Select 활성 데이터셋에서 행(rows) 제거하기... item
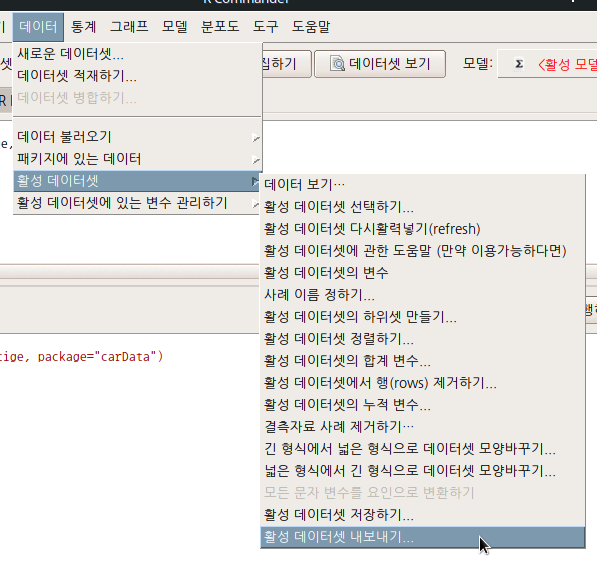The height and width of the screenshot is (565, 597). point(423,383)
